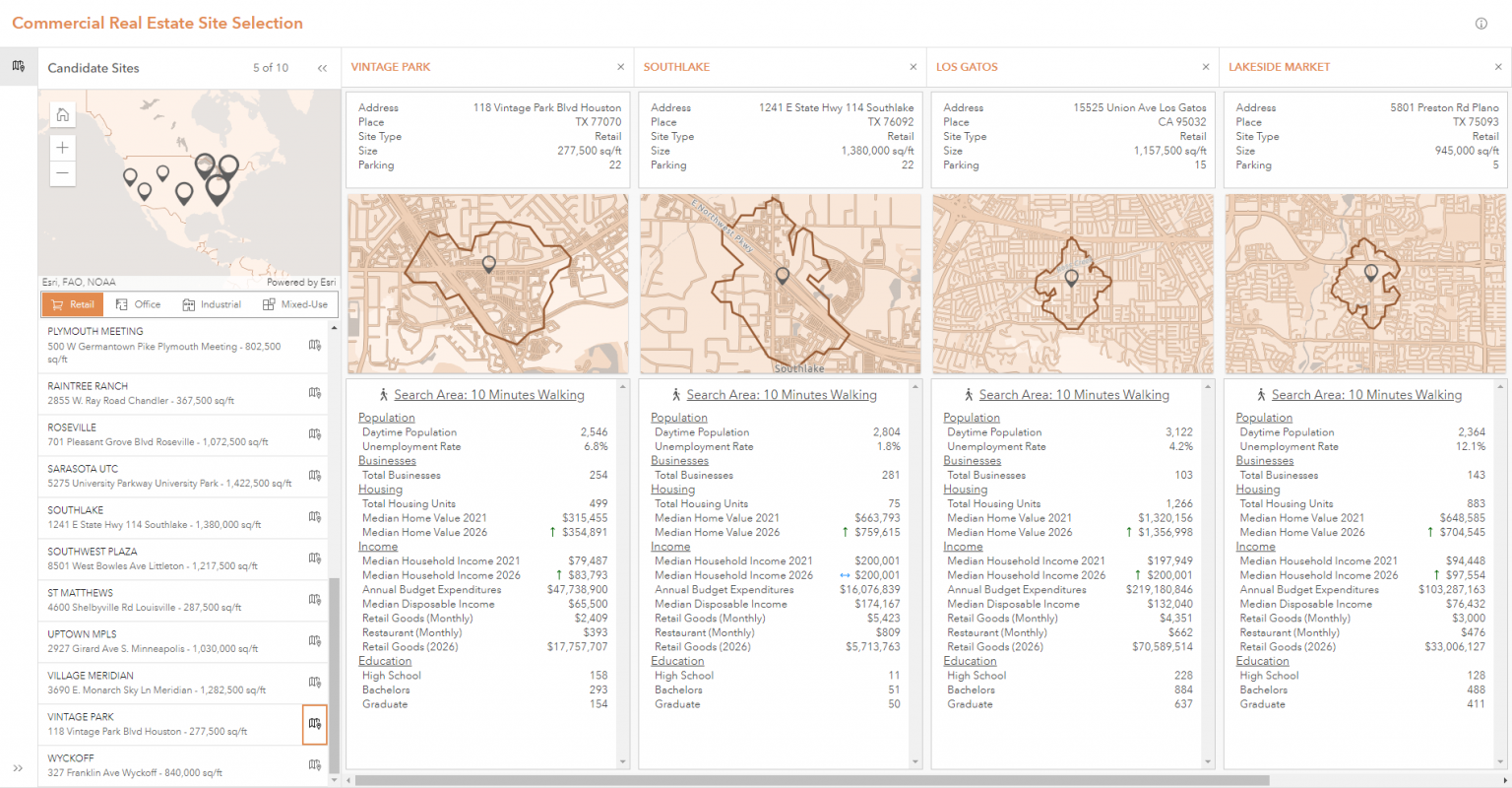Enable the Office site type filter
This screenshot has width=1512, height=788.
point(138,304)
